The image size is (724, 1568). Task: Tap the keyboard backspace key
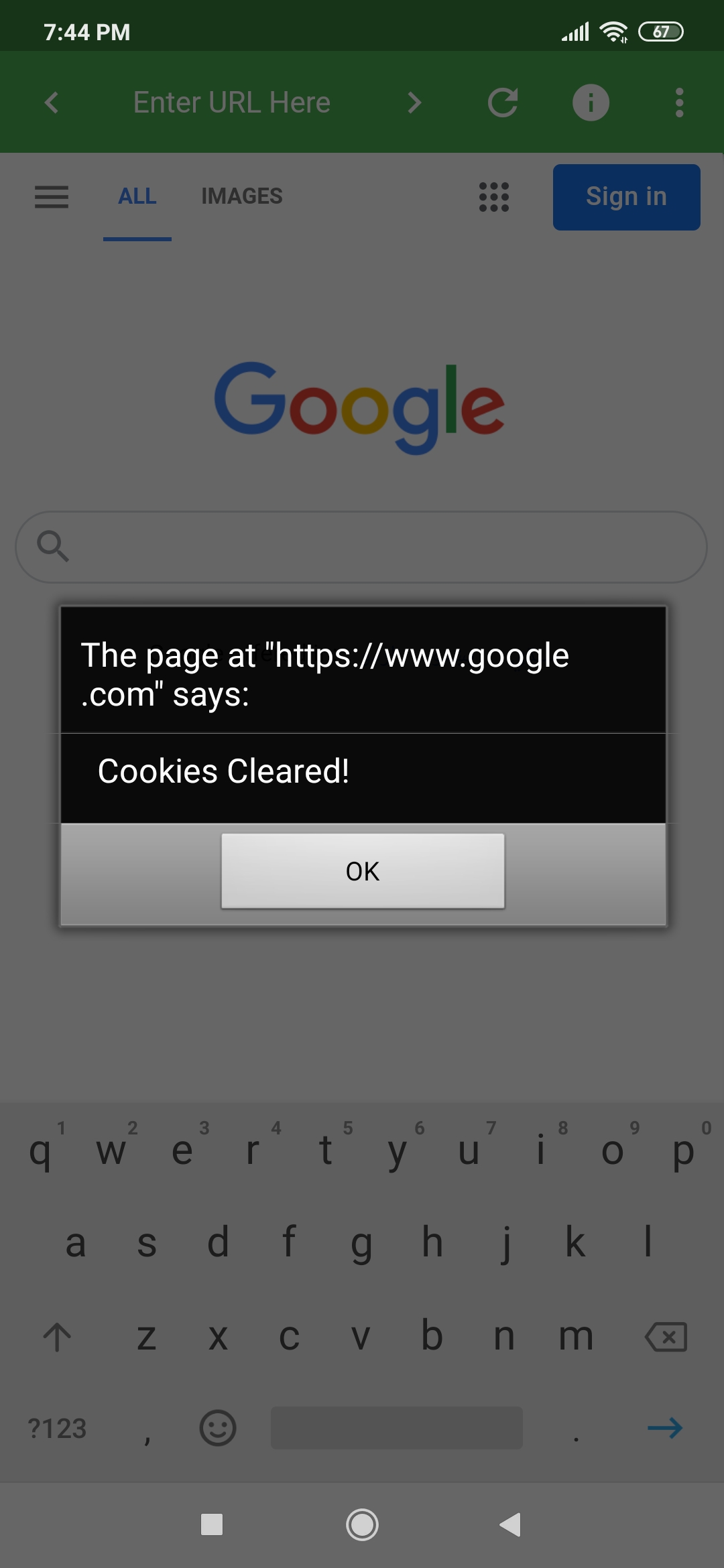click(x=666, y=1337)
